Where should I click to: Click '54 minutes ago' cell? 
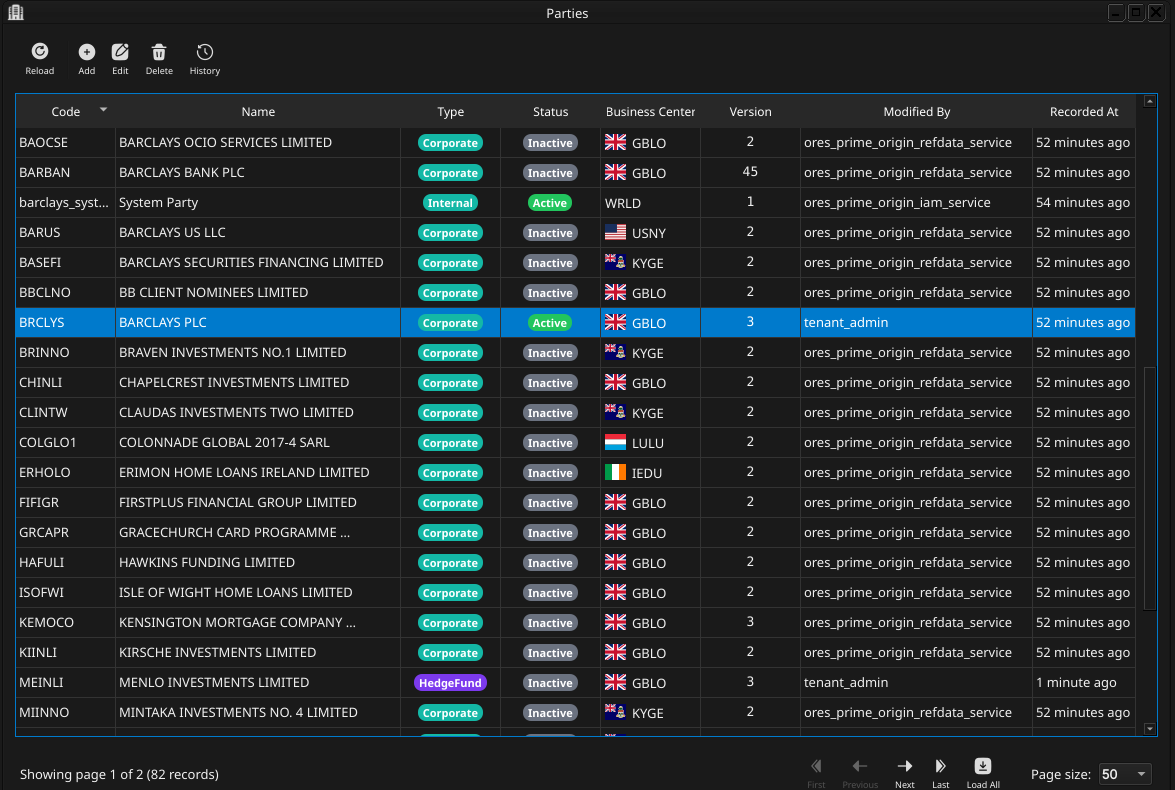(1083, 202)
